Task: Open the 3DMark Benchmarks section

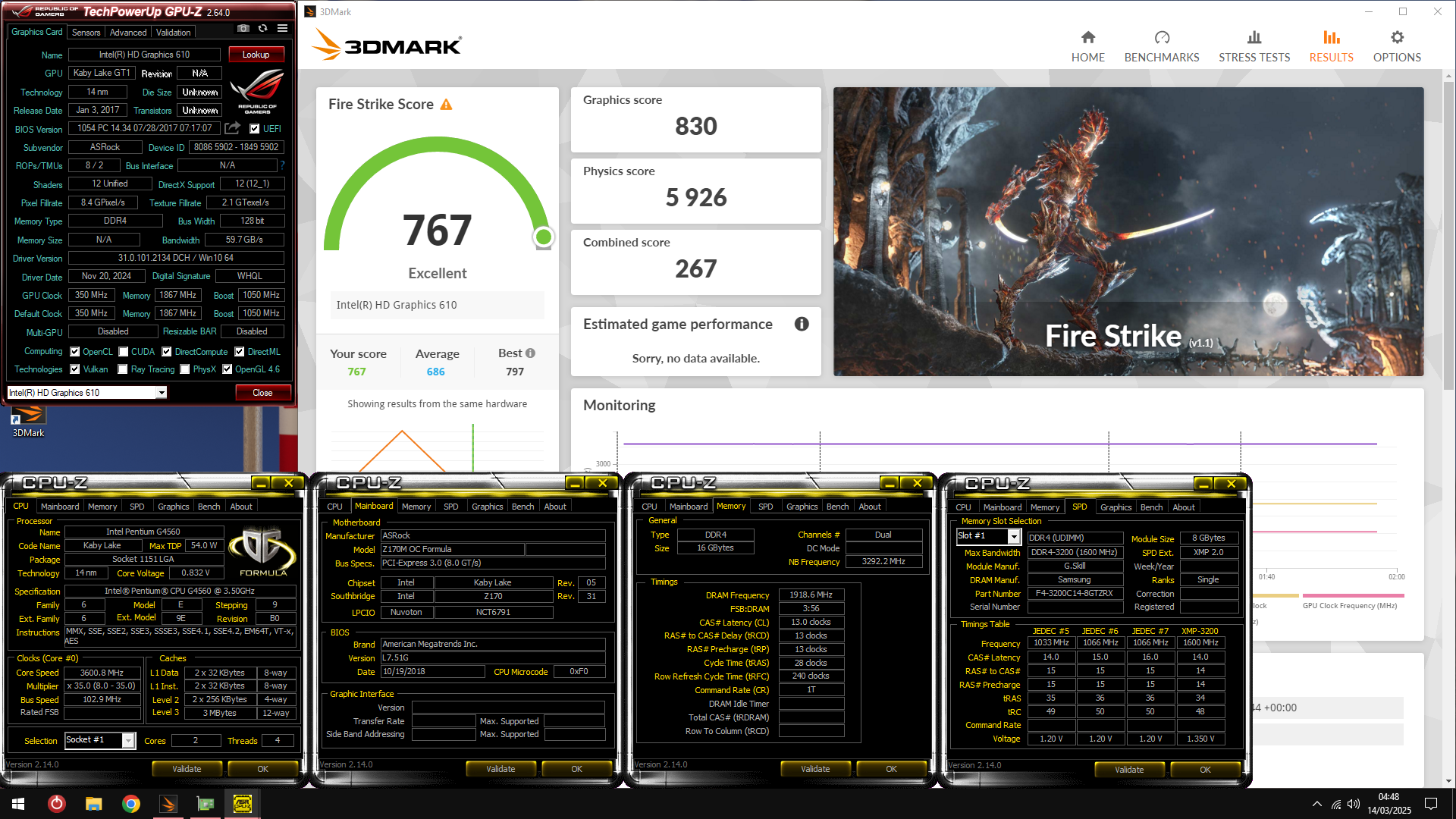Action: (x=1162, y=46)
